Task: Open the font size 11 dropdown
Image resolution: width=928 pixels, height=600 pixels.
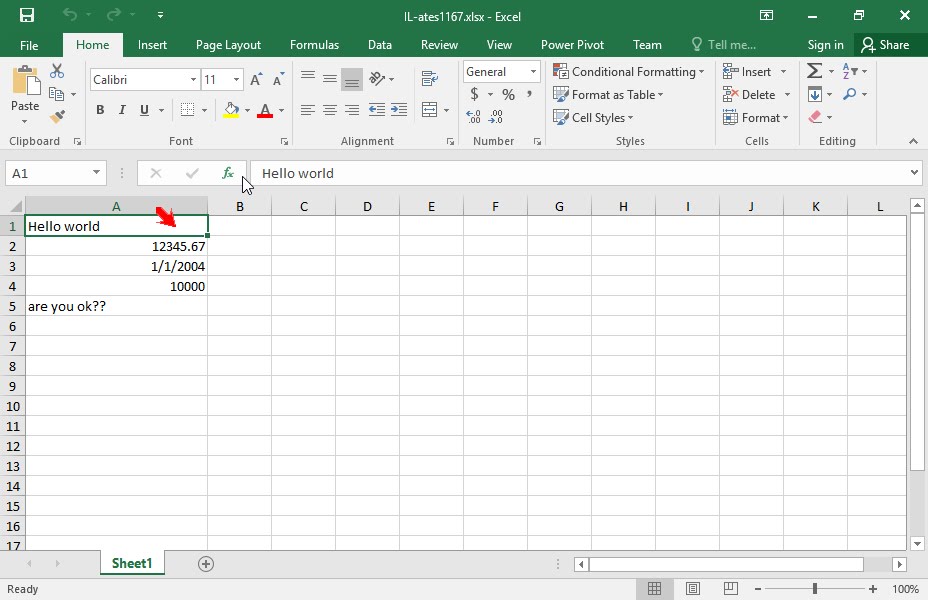Action: [236, 79]
